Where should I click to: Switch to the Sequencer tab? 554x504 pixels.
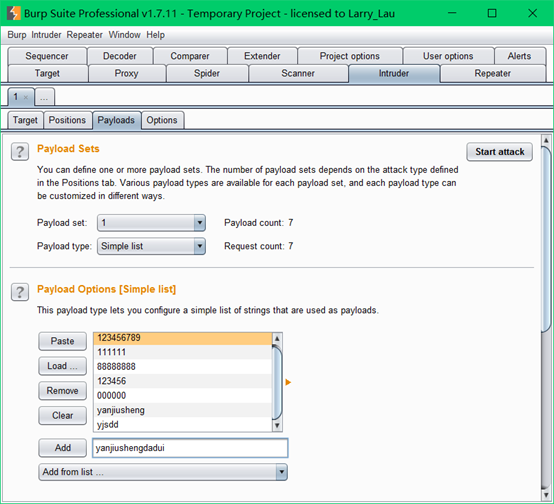click(47, 56)
